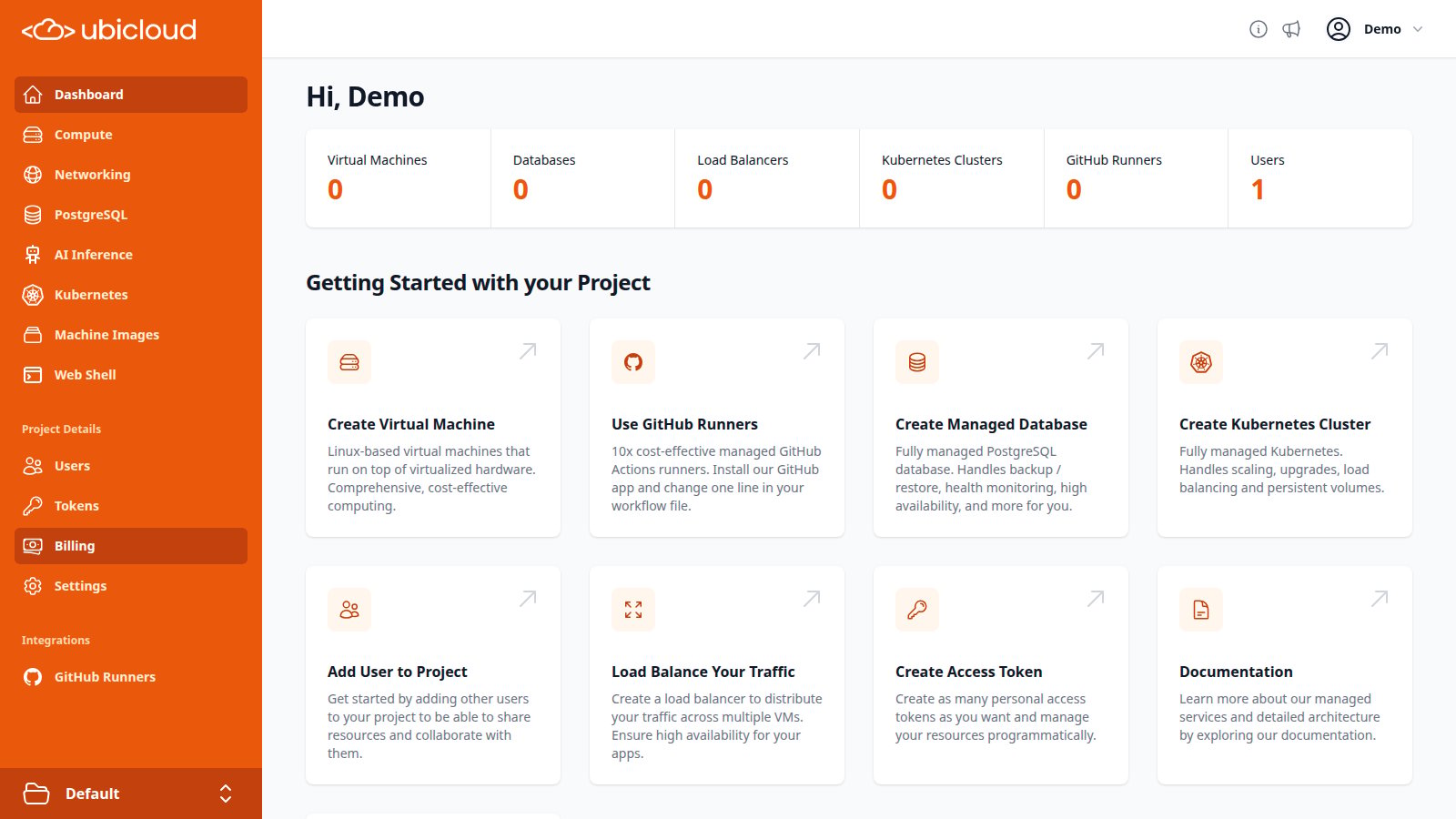Image resolution: width=1456 pixels, height=819 pixels.
Task: Click the Web Shell terminal icon
Action: click(x=33, y=375)
